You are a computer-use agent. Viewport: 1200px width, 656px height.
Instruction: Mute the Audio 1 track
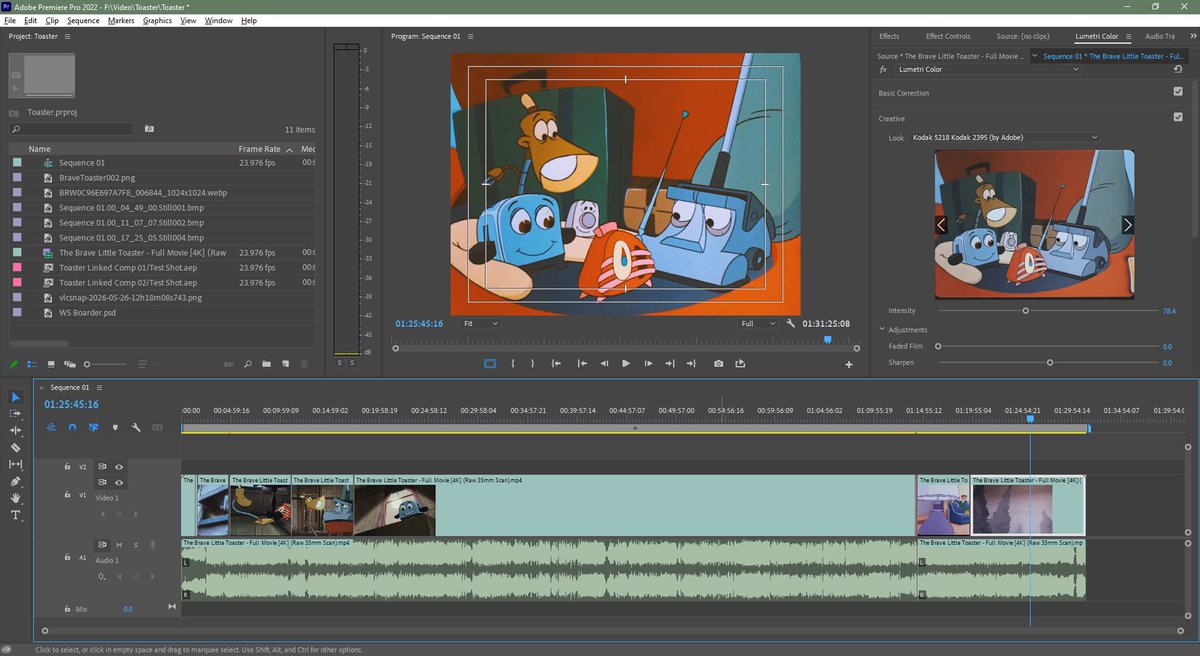coord(119,545)
